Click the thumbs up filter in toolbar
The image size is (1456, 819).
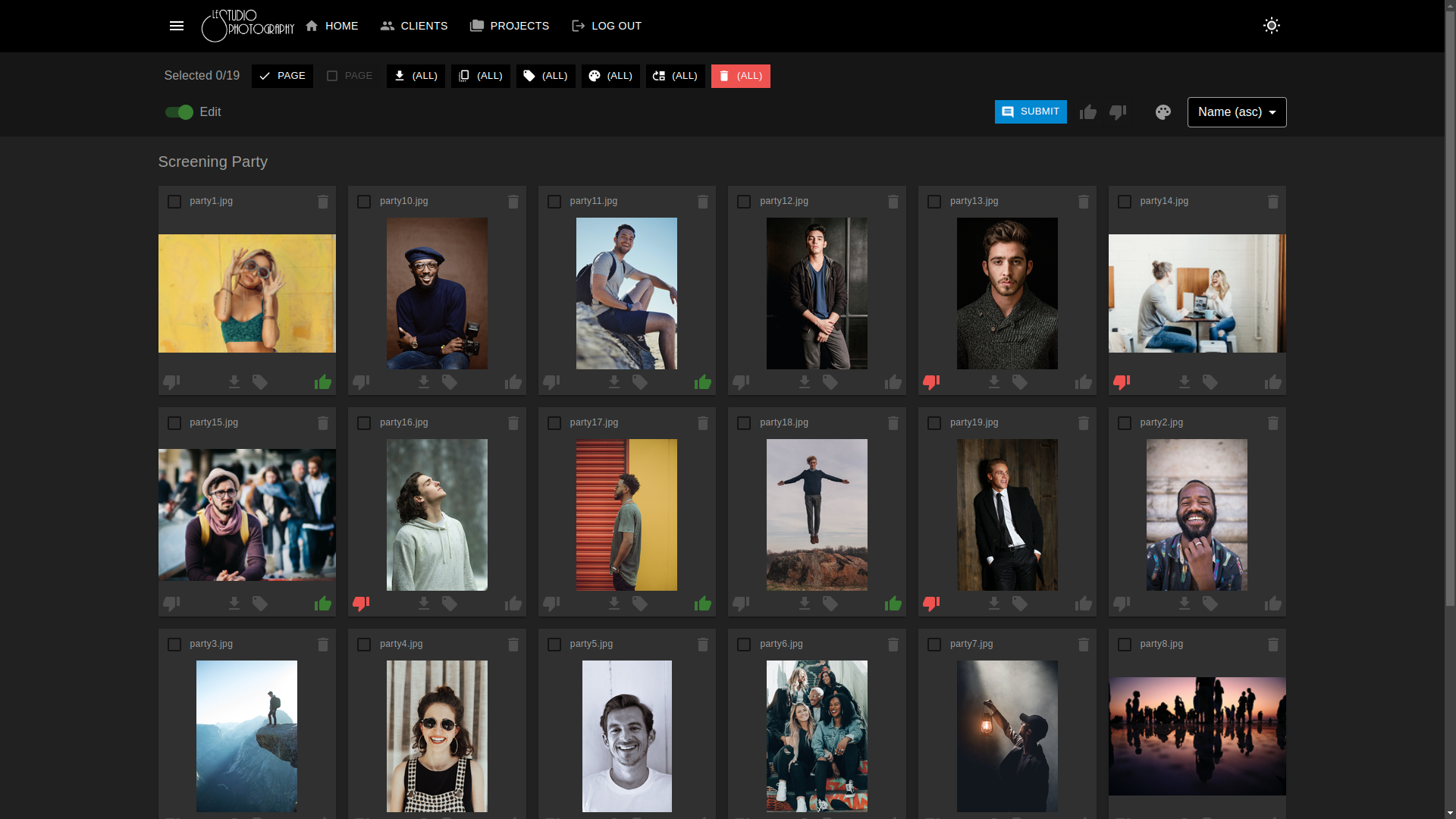(1088, 112)
